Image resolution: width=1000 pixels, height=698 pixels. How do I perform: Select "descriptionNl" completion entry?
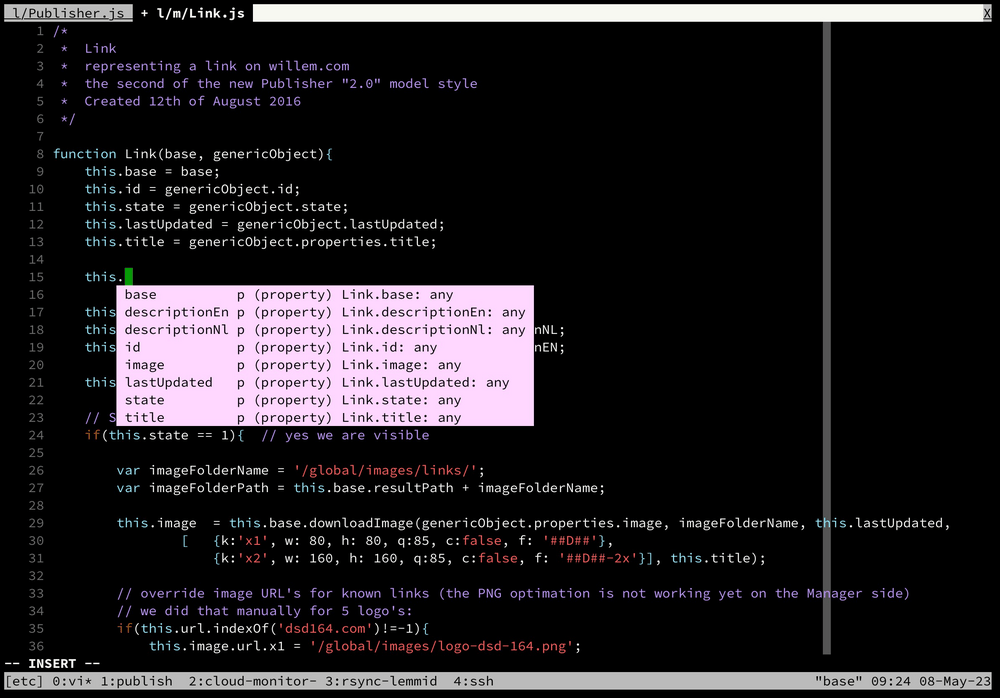point(176,329)
